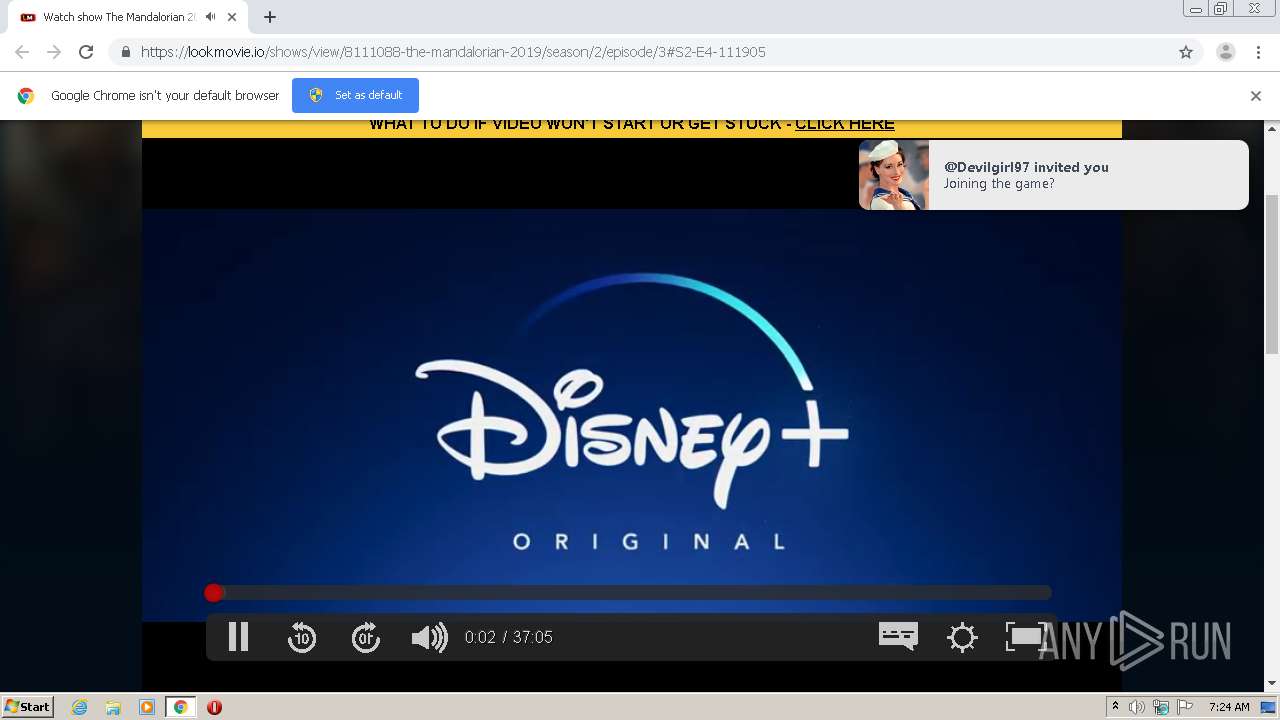Image resolution: width=1280 pixels, height=720 pixels.
Task: Open @Devilgirl97 invitation notification
Action: point(1053,175)
